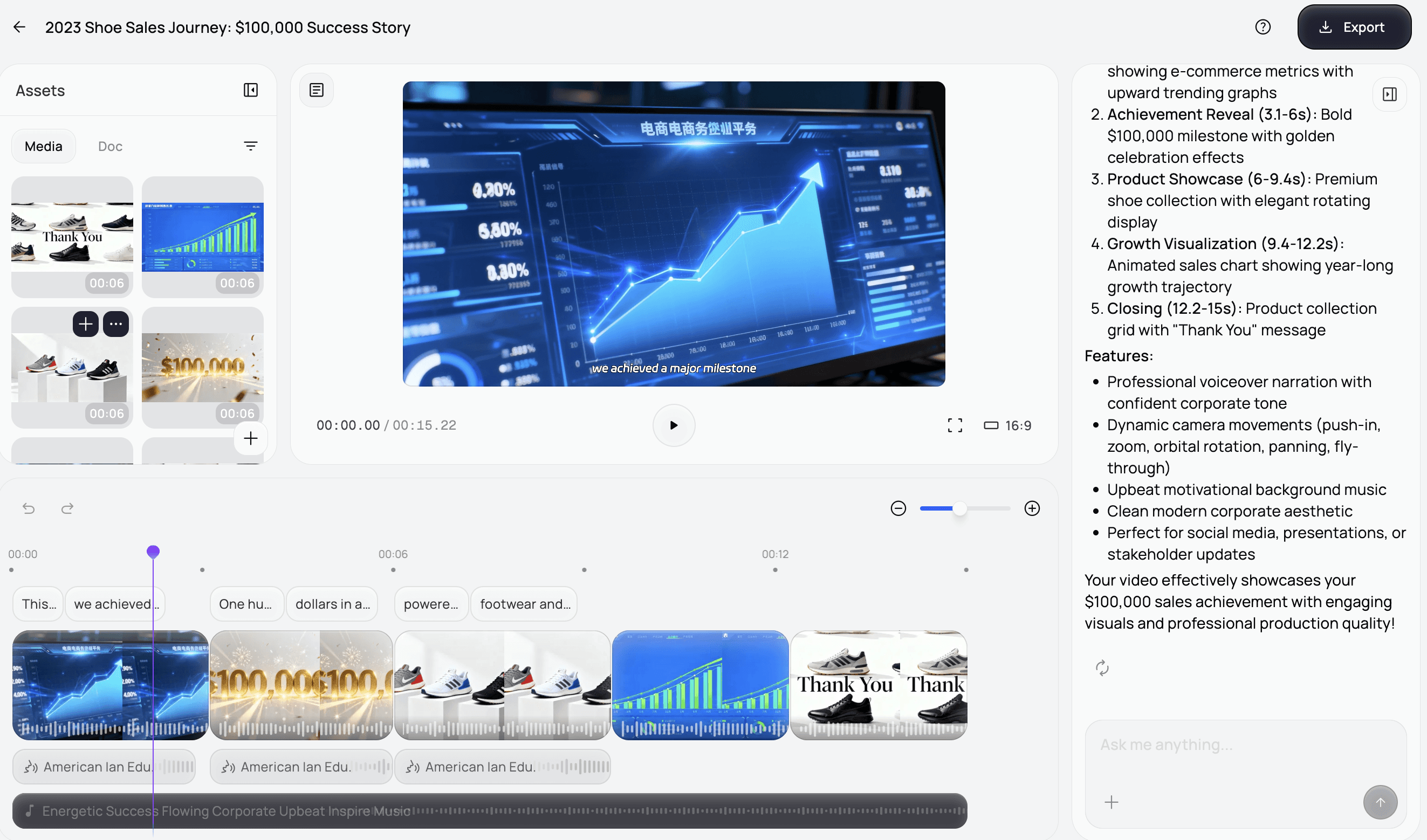Redo the last edit
The width and height of the screenshot is (1427, 840).
[67, 508]
